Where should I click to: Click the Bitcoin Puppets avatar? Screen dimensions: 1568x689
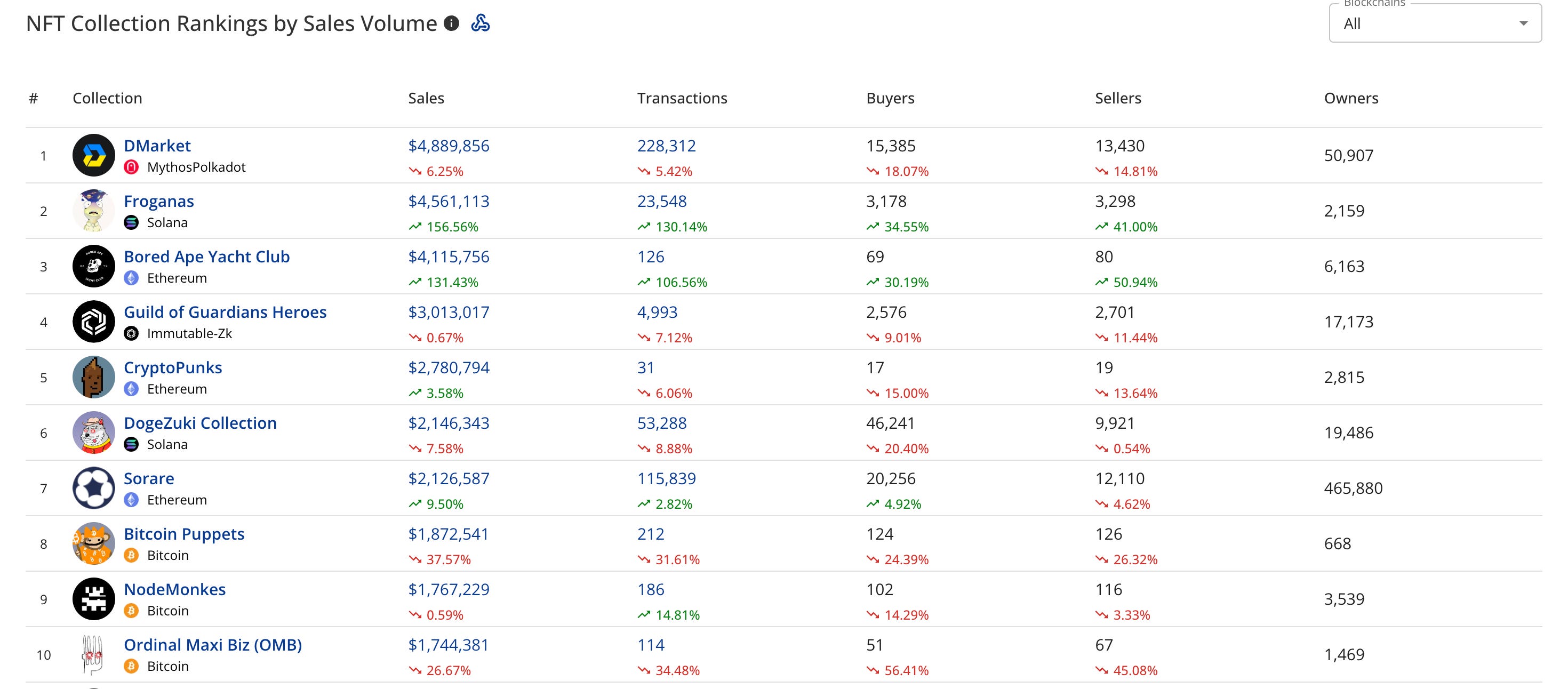coord(94,543)
